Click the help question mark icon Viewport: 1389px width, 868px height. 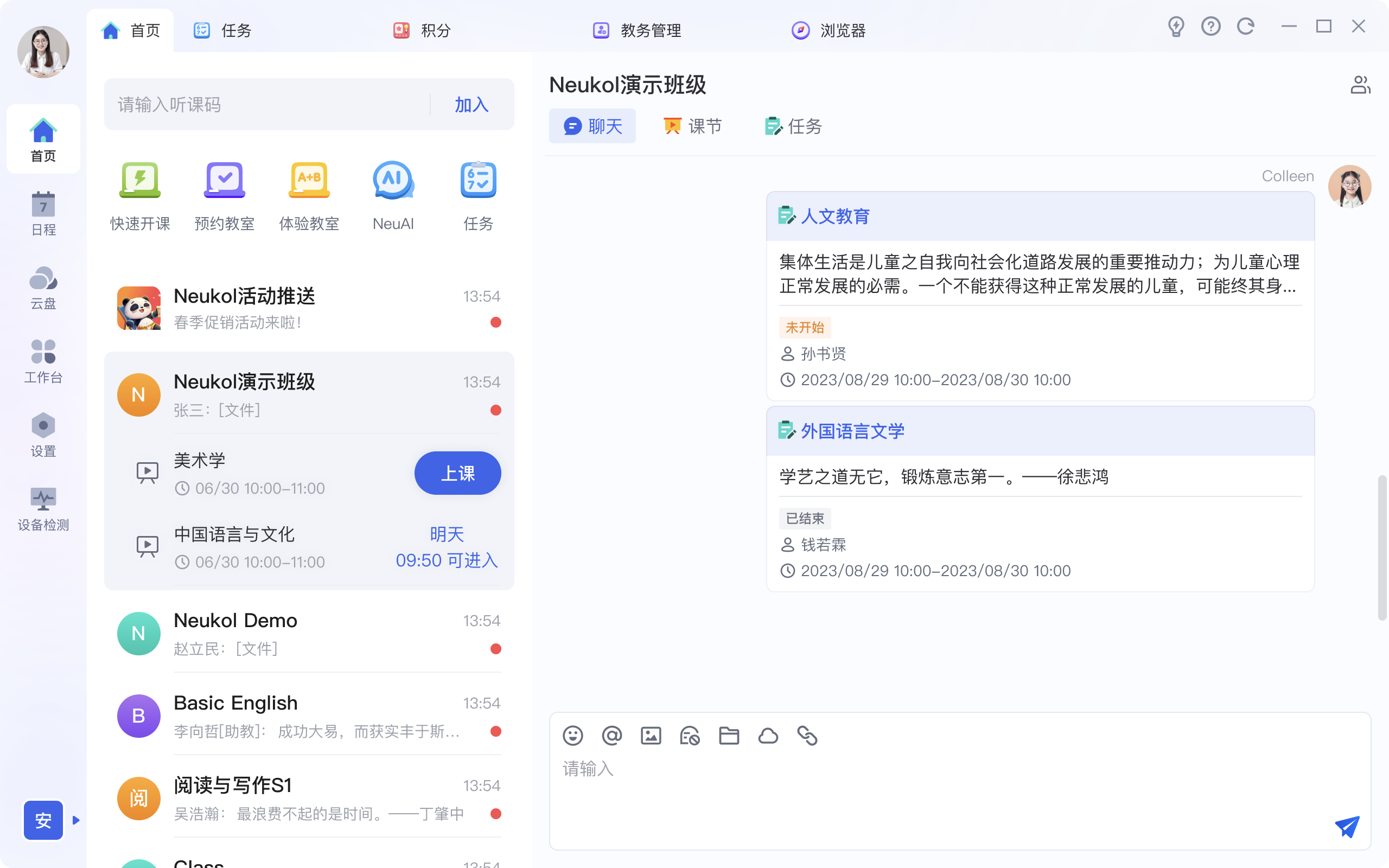click(x=1210, y=27)
